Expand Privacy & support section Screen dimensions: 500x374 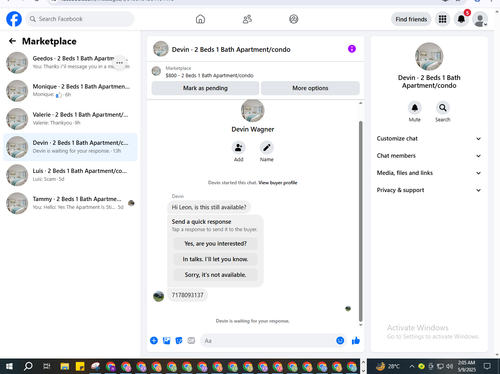(429, 190)
